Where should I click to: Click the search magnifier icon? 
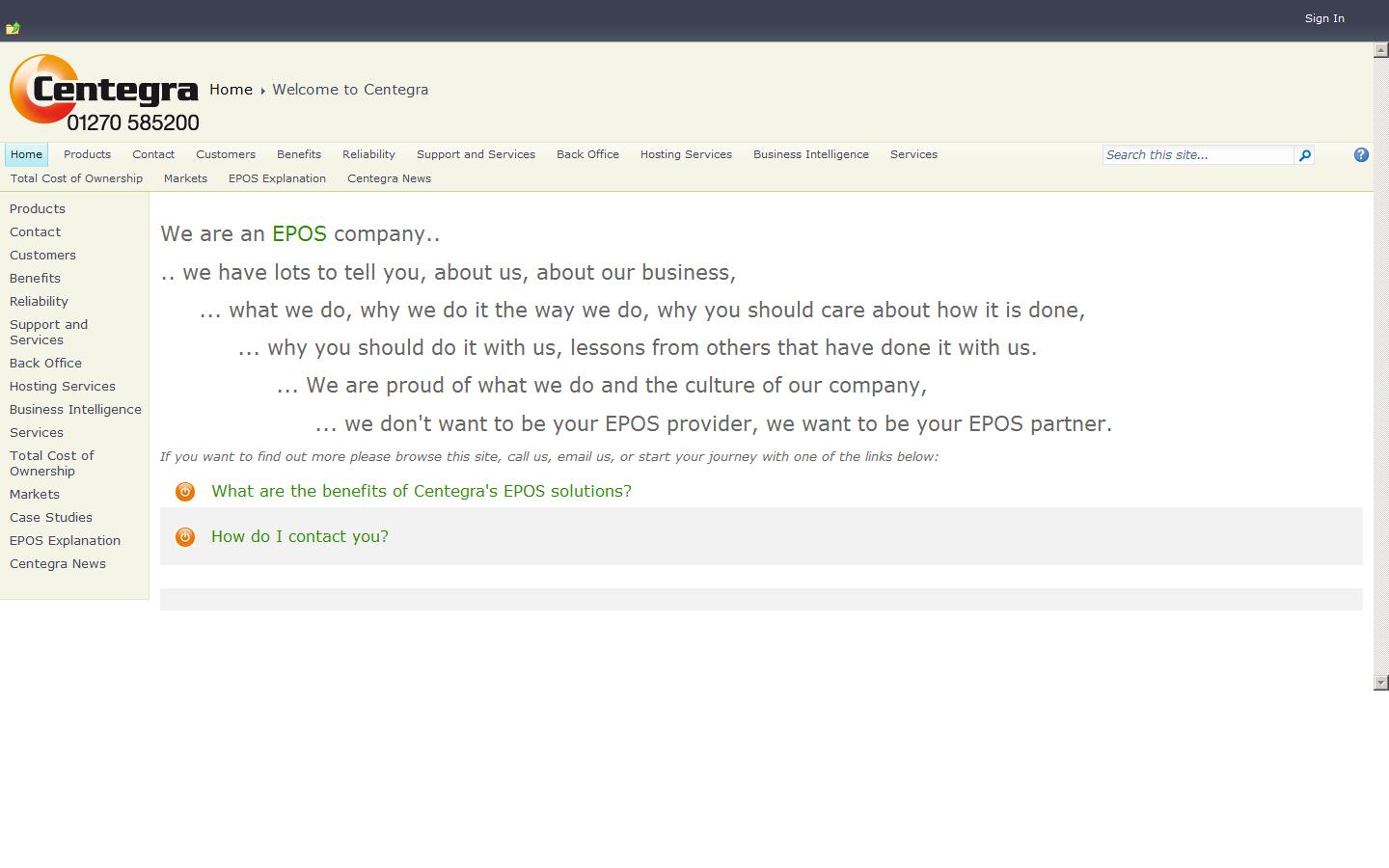[1304, 155]
